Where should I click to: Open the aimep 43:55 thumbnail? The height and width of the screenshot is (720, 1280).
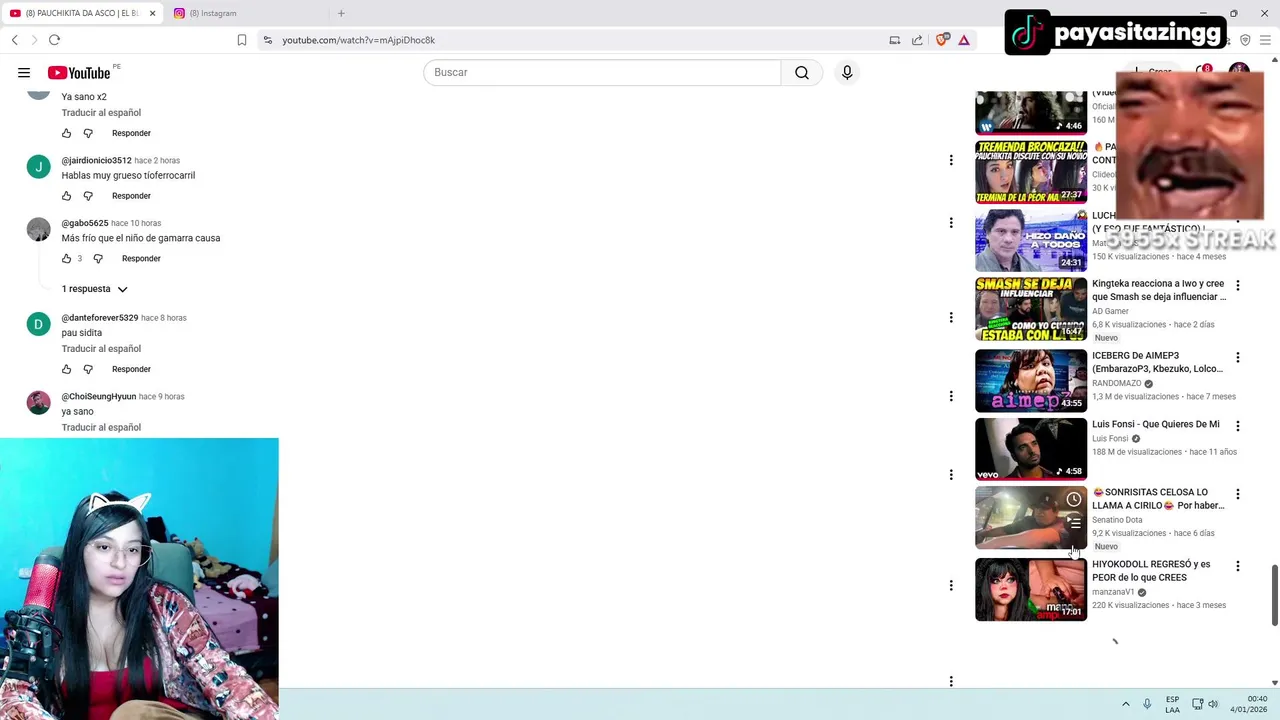tap(1031, 380)
